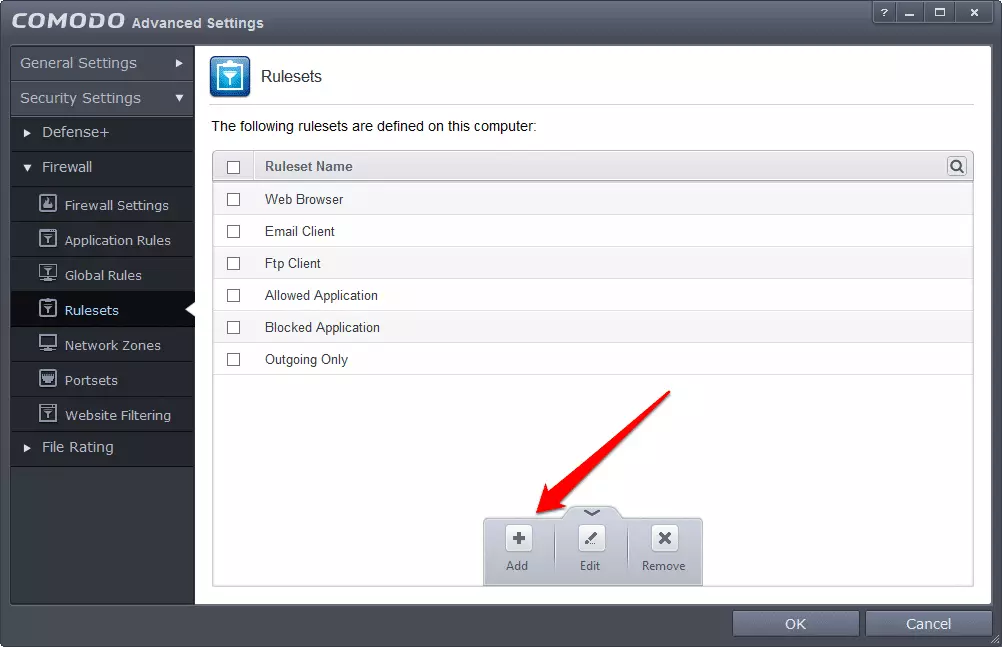Click the Add ruleset plus icon
The image size is (1002, 647).
(x=517, y=539)
